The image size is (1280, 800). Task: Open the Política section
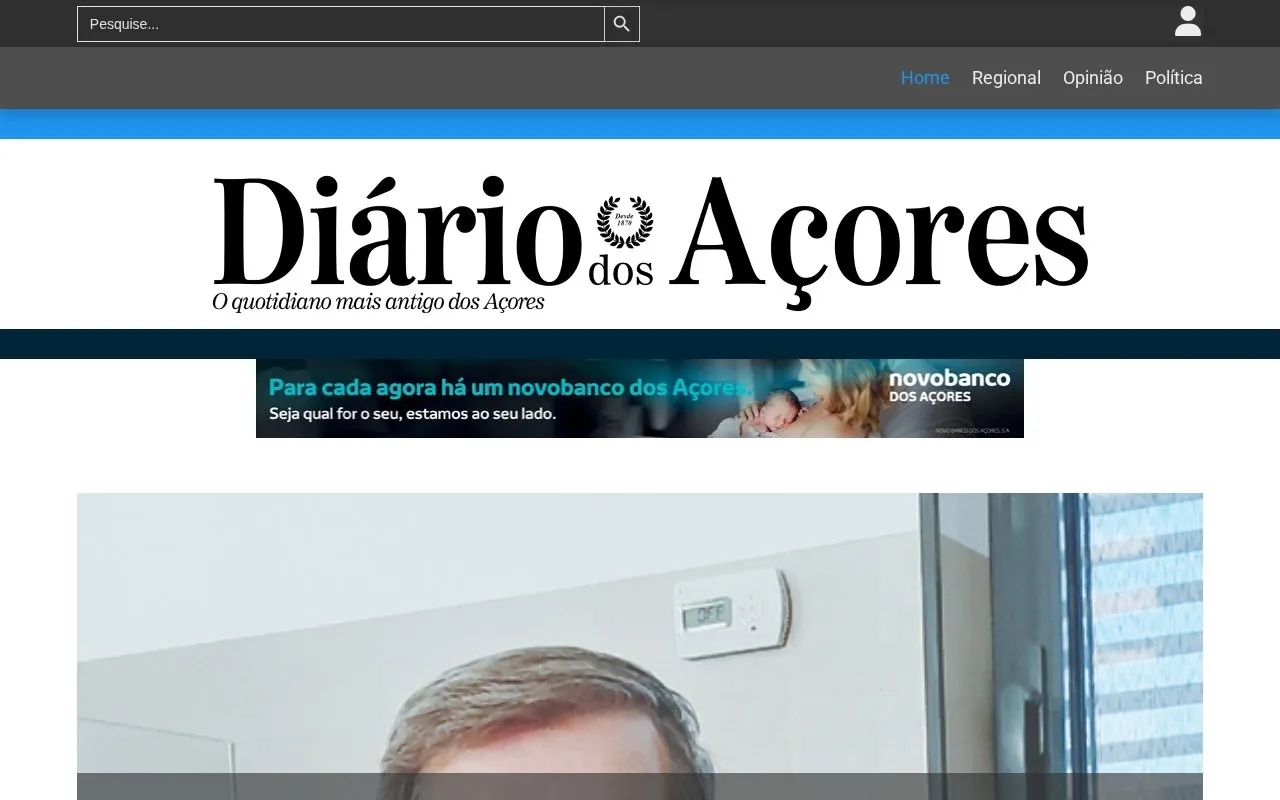click(x=1174, y=78)
